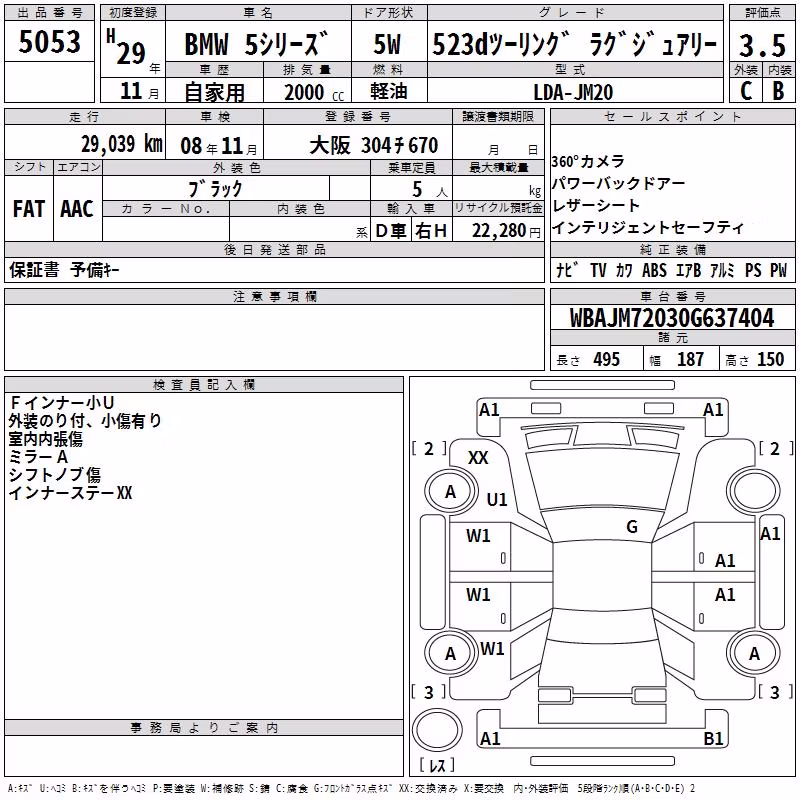The height and width of the screenshot is (800, 800).
Task: Click the B1 mark on the rear bumper
Action: 713,738
